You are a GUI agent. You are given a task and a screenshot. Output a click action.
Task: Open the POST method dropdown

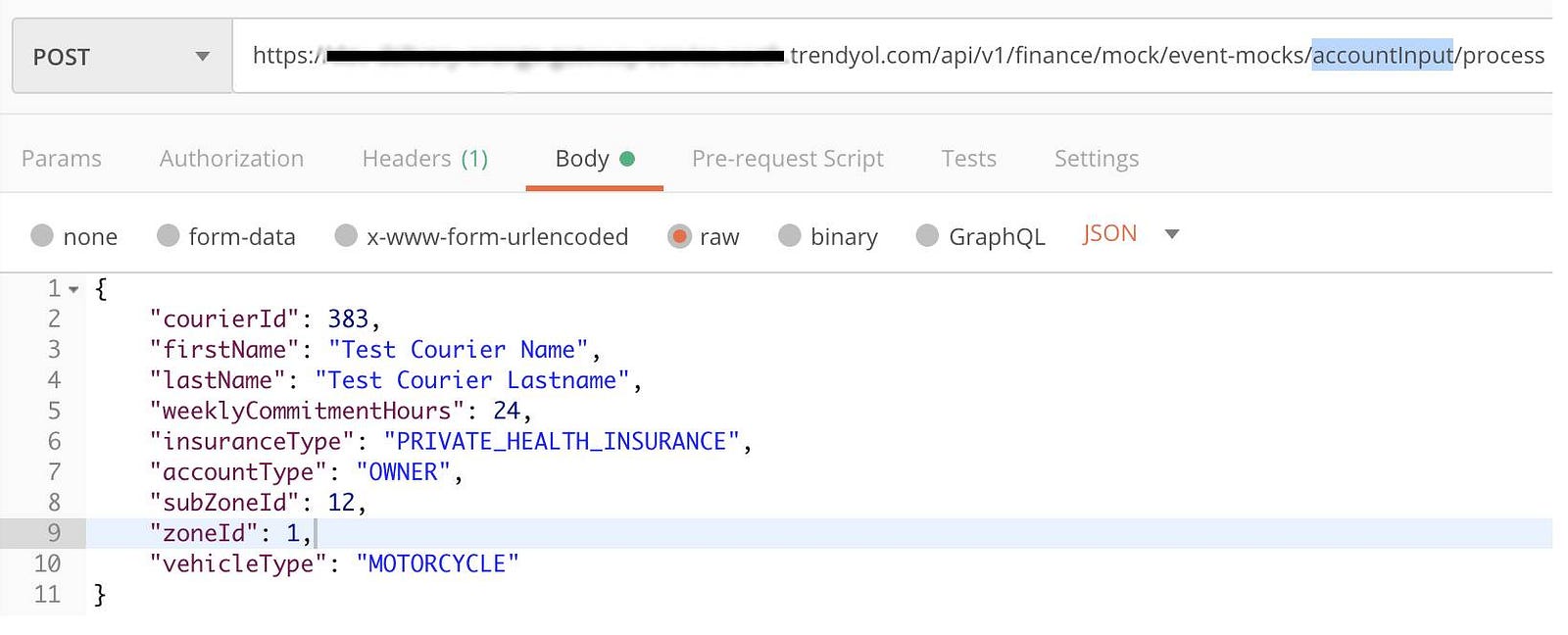tap(122, 57)
